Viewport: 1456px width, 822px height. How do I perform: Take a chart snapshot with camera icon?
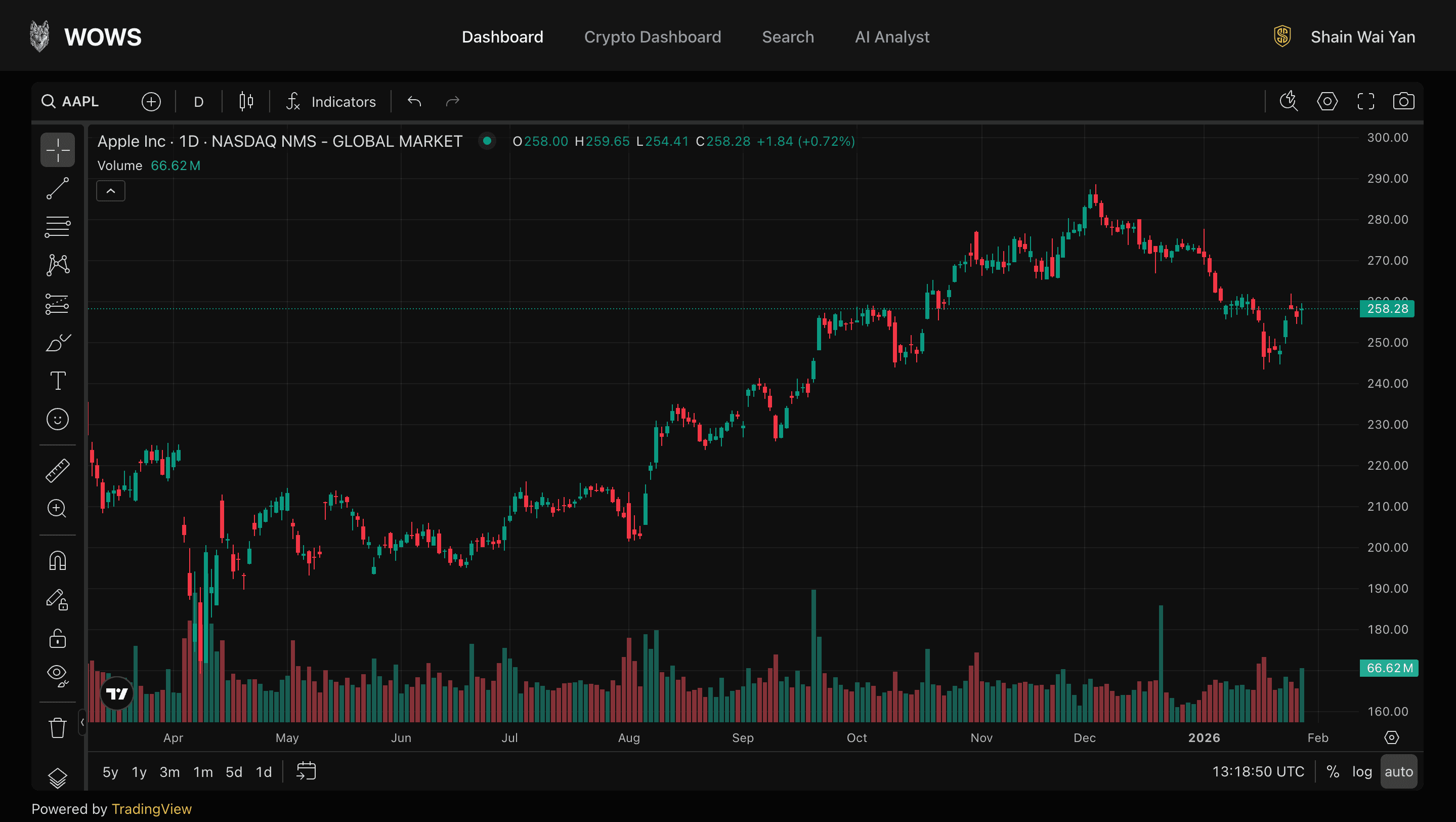click(x=1403, y=102)
